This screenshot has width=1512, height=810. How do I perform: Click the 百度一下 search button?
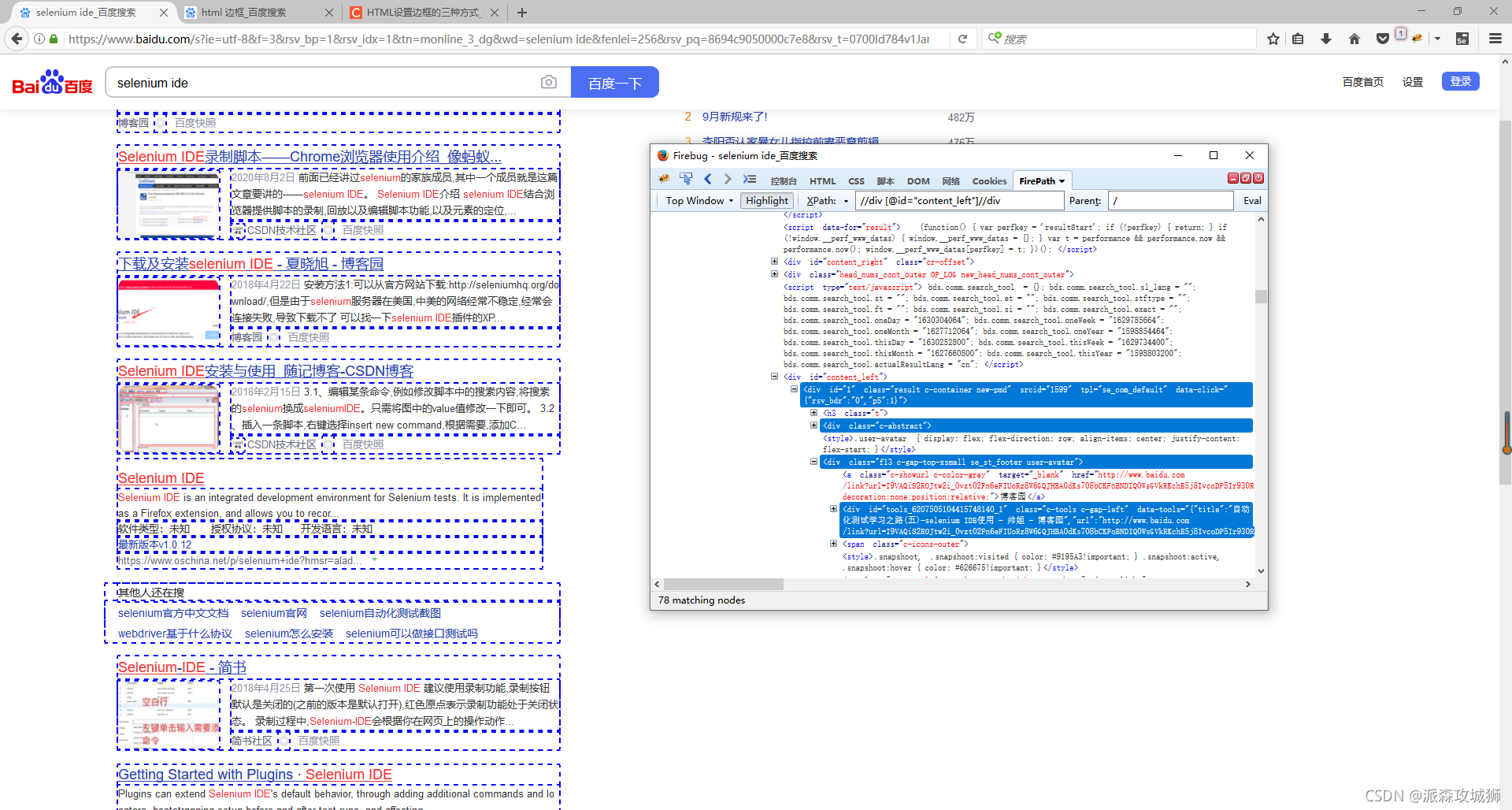[614, 83]
